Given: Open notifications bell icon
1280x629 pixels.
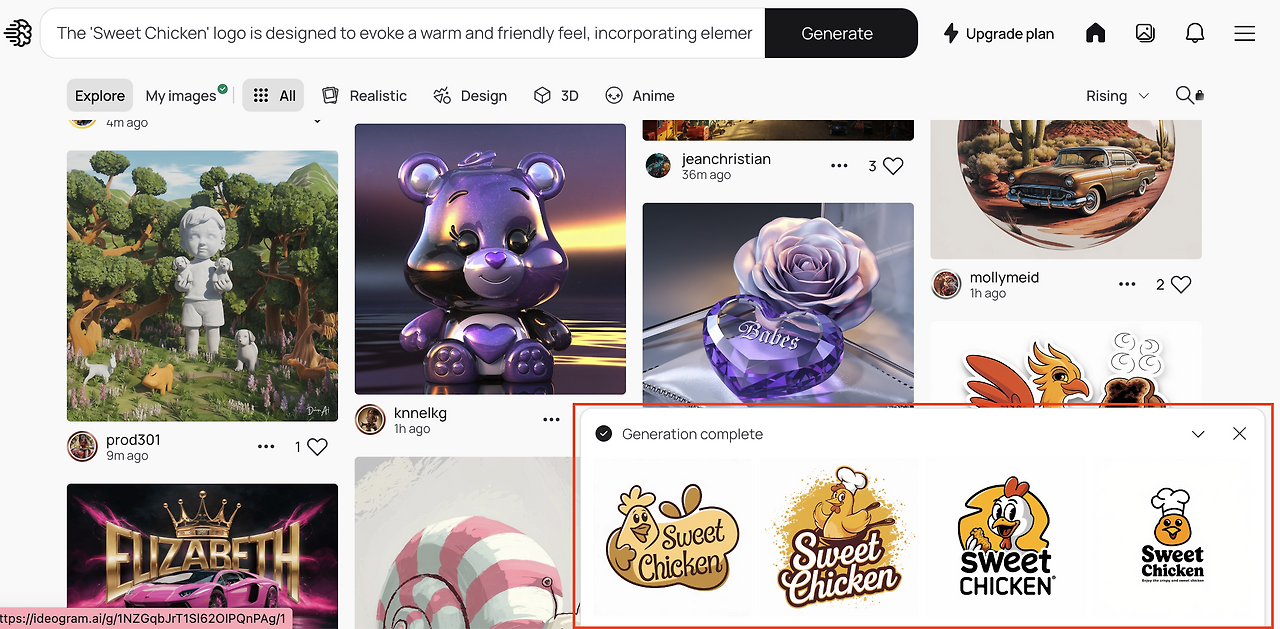Looking at the screenshot, I should (x=1195, y=33).
